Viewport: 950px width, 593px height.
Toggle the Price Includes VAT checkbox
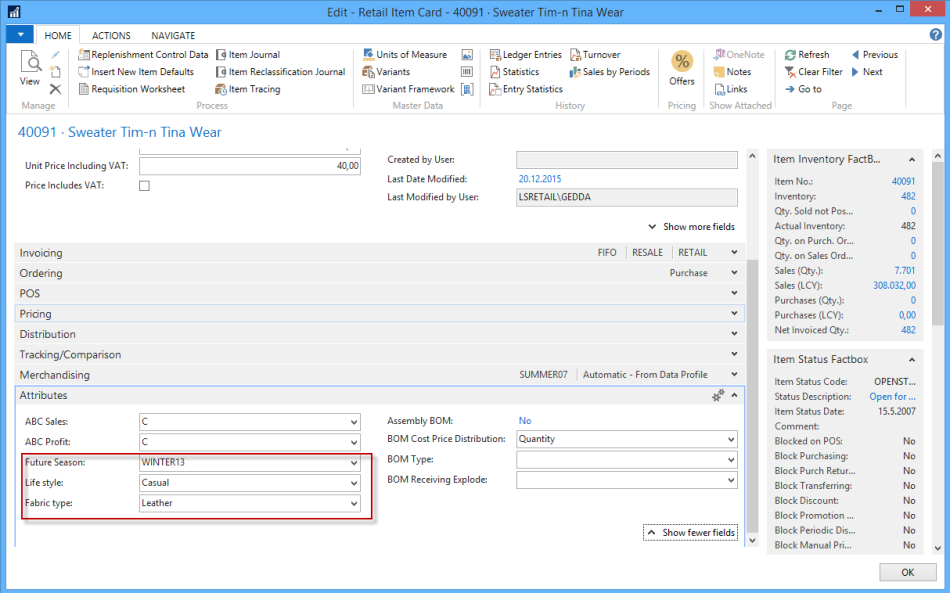pyautogui.click(x=144, y=186)
